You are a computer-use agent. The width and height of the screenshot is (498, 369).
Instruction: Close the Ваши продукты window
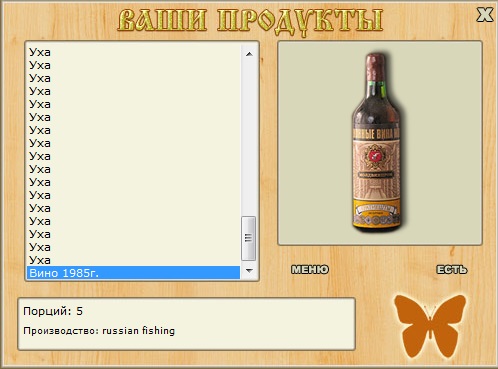click(484, 15)
